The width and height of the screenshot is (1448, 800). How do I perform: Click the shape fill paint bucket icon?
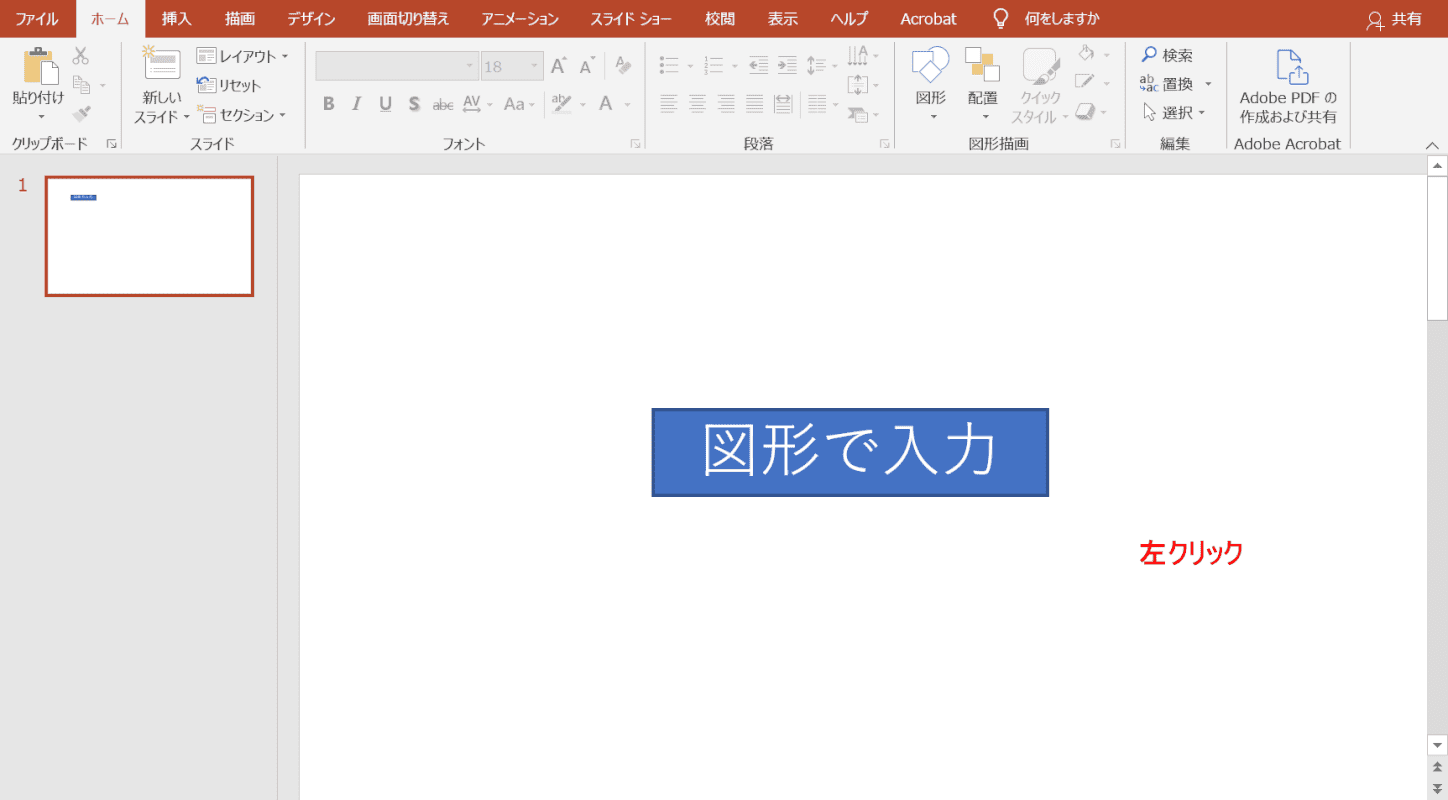pos(1087,54)
